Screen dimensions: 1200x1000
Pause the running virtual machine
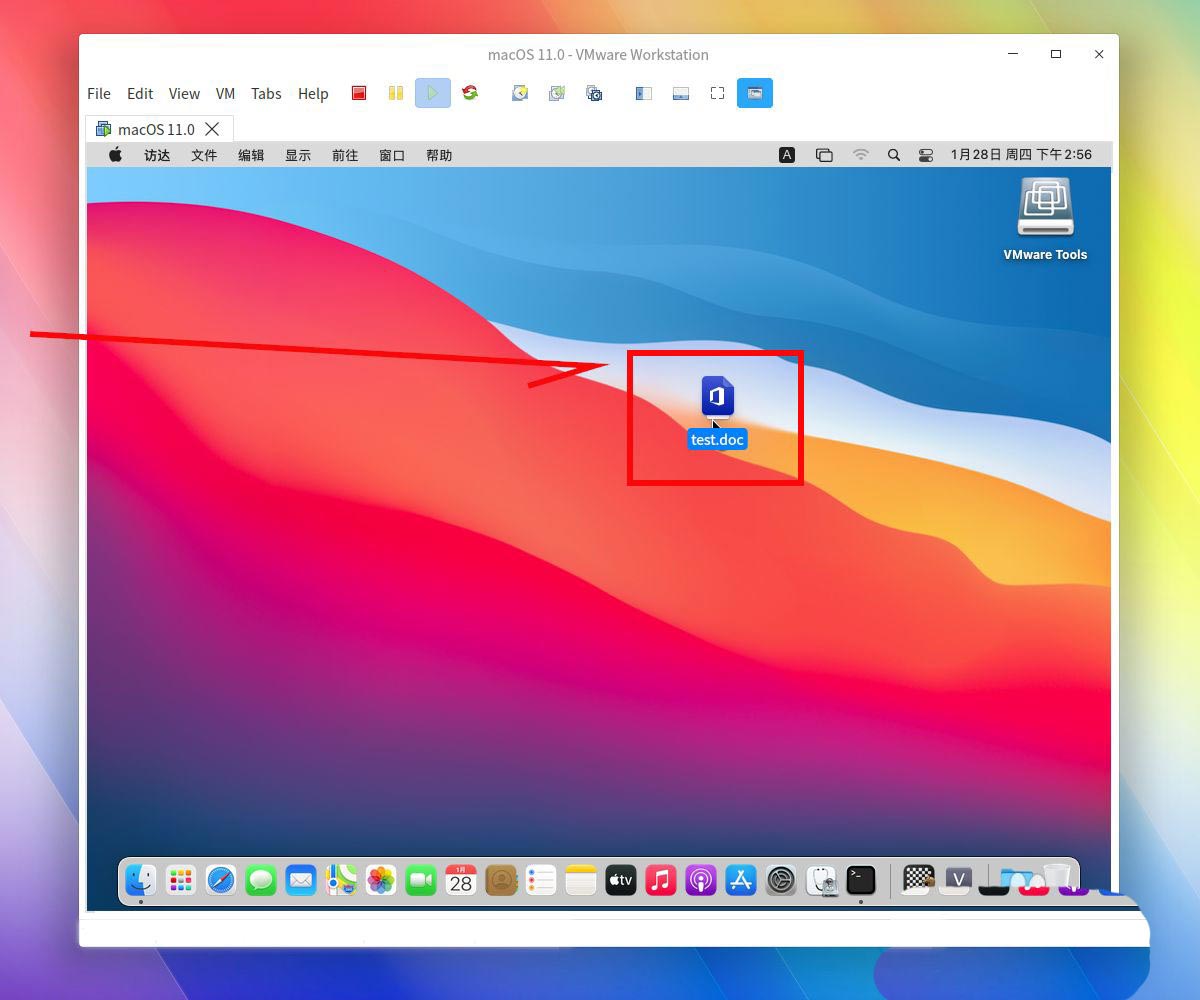[395, 93]
